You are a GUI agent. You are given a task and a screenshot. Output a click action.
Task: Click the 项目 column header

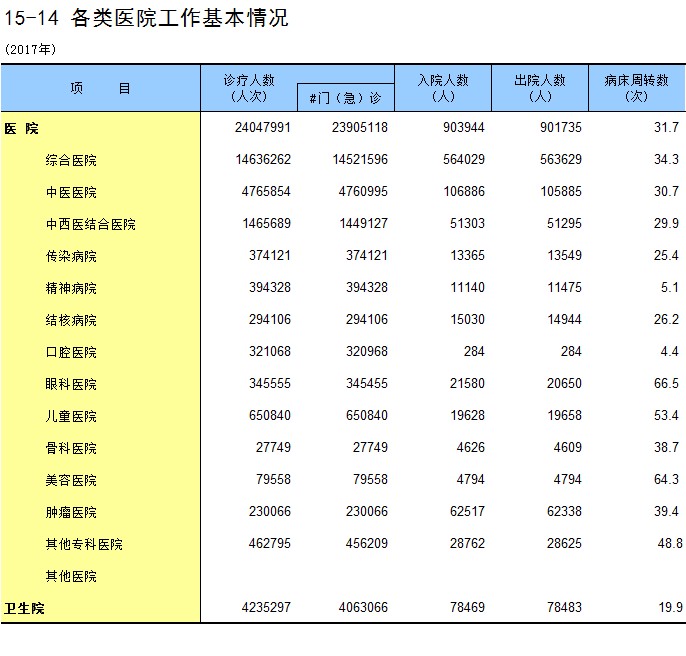click(x=100, y=88)
